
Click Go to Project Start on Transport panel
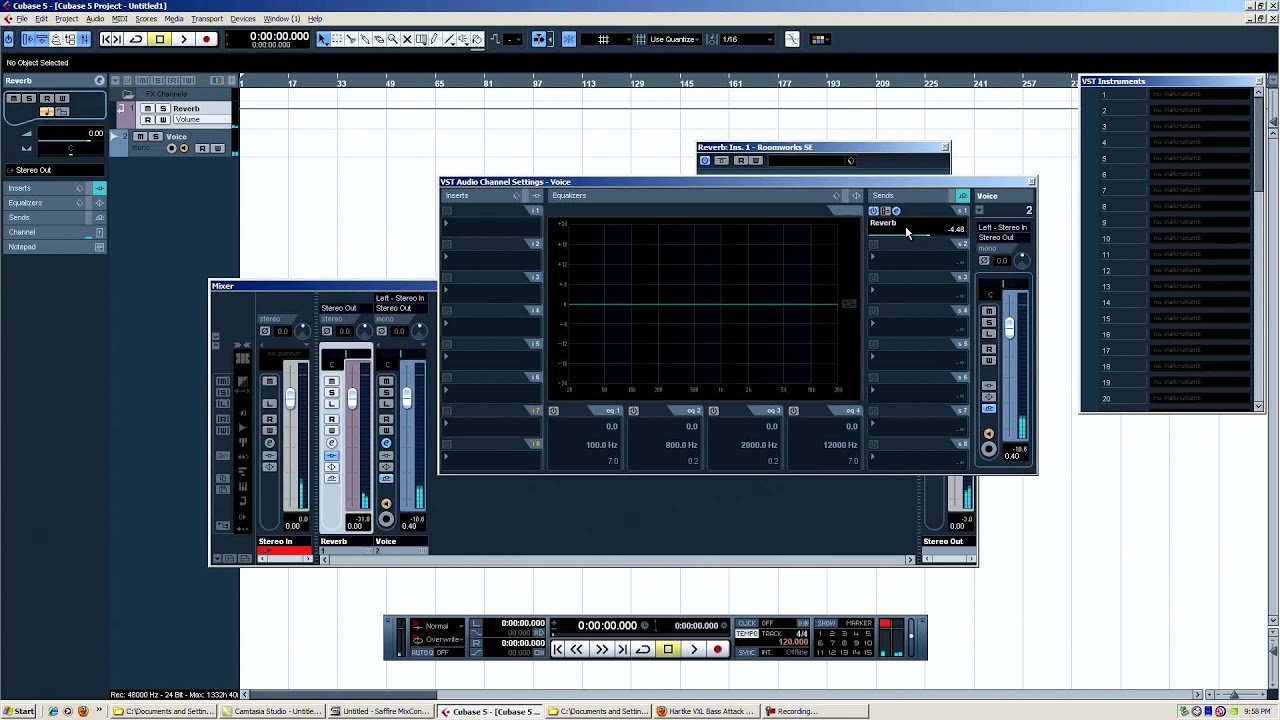point(557,649)
